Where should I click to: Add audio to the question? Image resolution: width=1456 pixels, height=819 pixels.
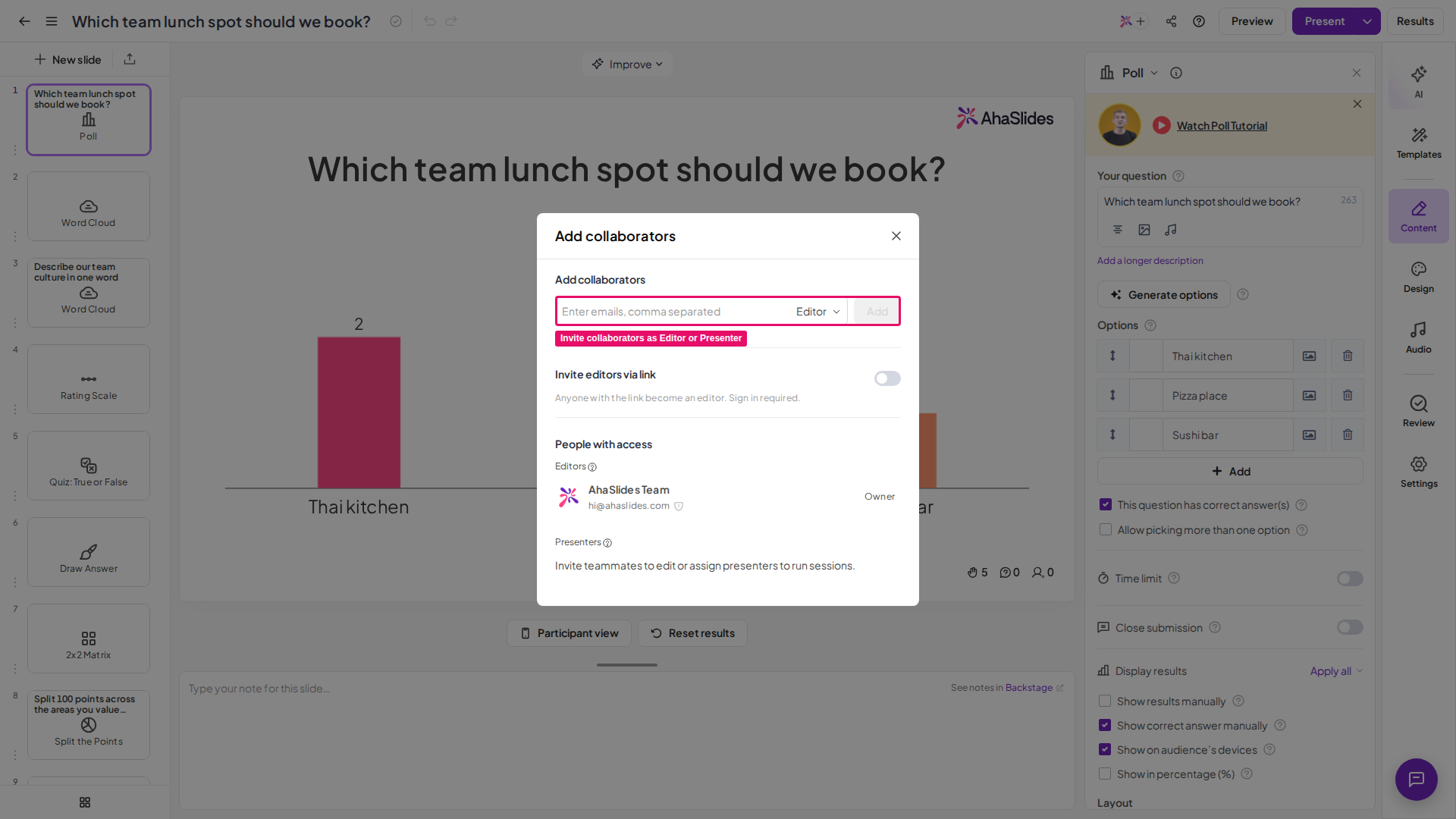point(1171,230)
